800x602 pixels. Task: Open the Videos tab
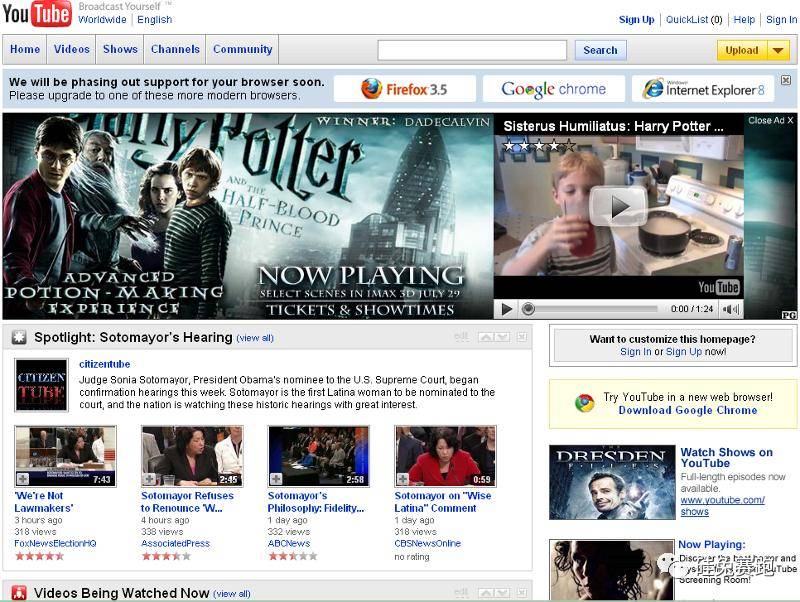pos(71,49)
